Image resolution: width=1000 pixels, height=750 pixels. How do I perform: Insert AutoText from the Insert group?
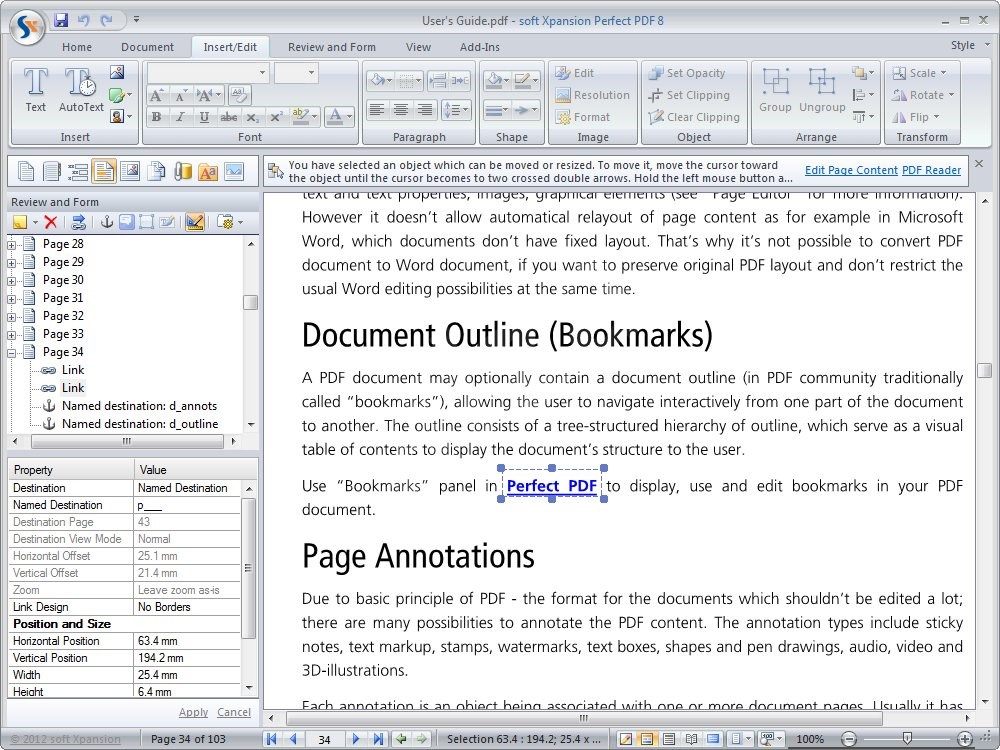coord(81,91)
